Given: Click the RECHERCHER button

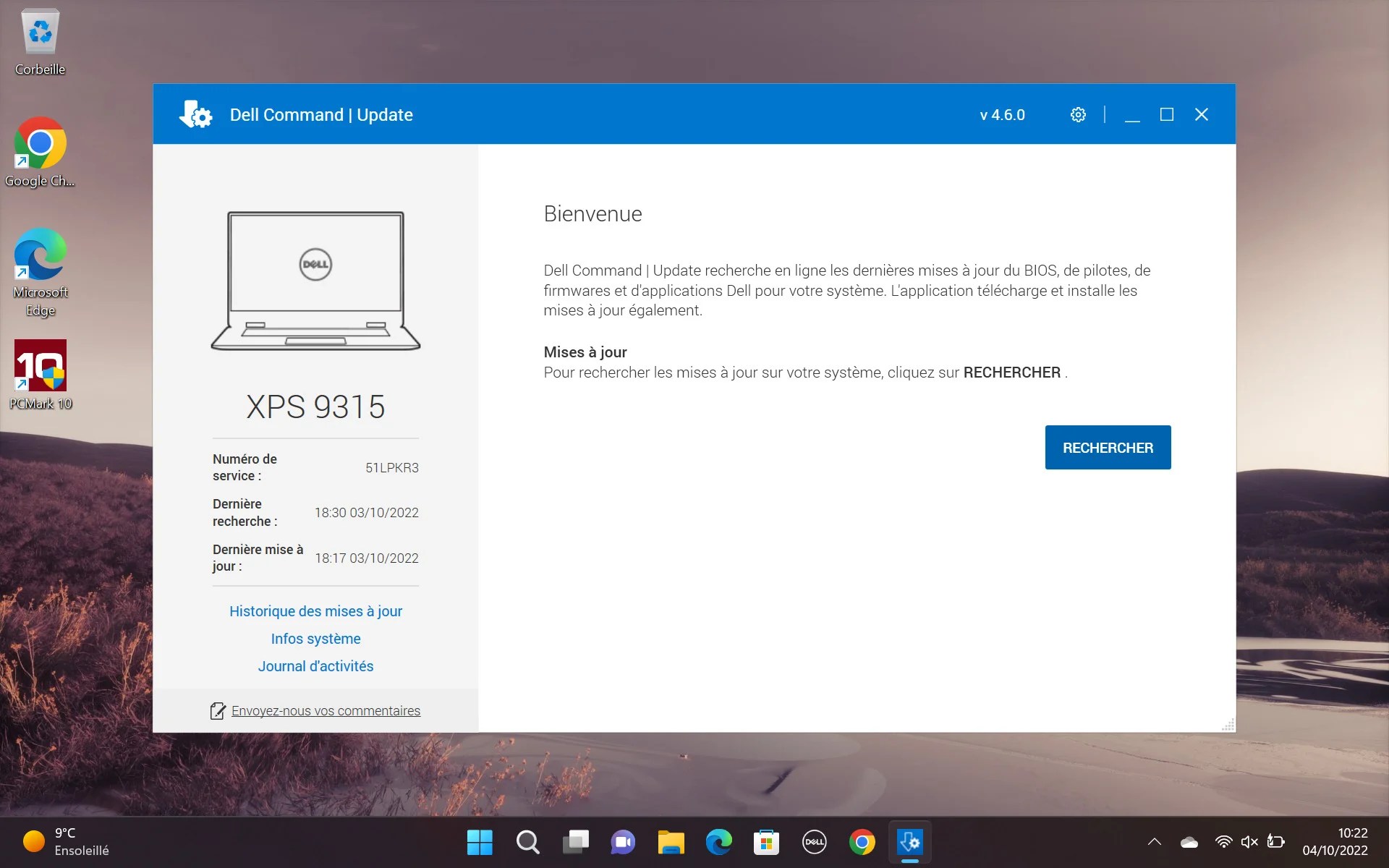Looking at the screenshot, I should coord(1108,448).
